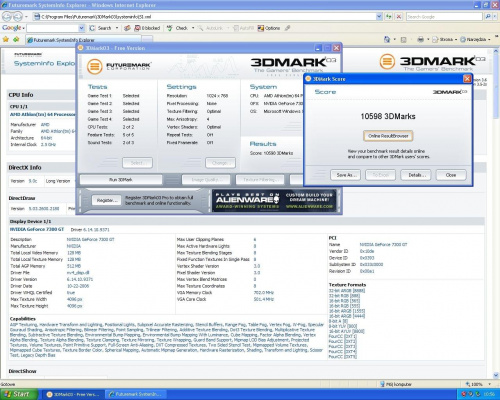Image resolution: width=500 pixels, height=400 pixels.
Task: Click the Google toolbar logo
Action: (12, 28)
